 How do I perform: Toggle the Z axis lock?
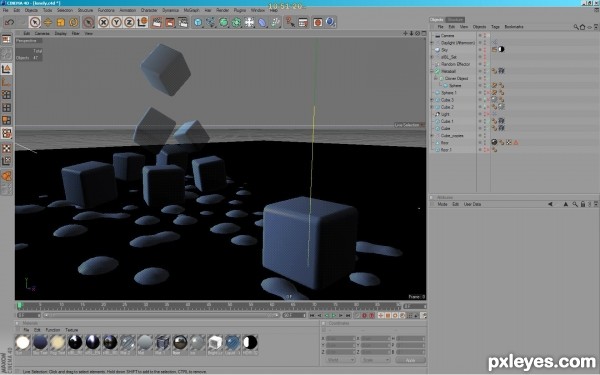[129, 22]
